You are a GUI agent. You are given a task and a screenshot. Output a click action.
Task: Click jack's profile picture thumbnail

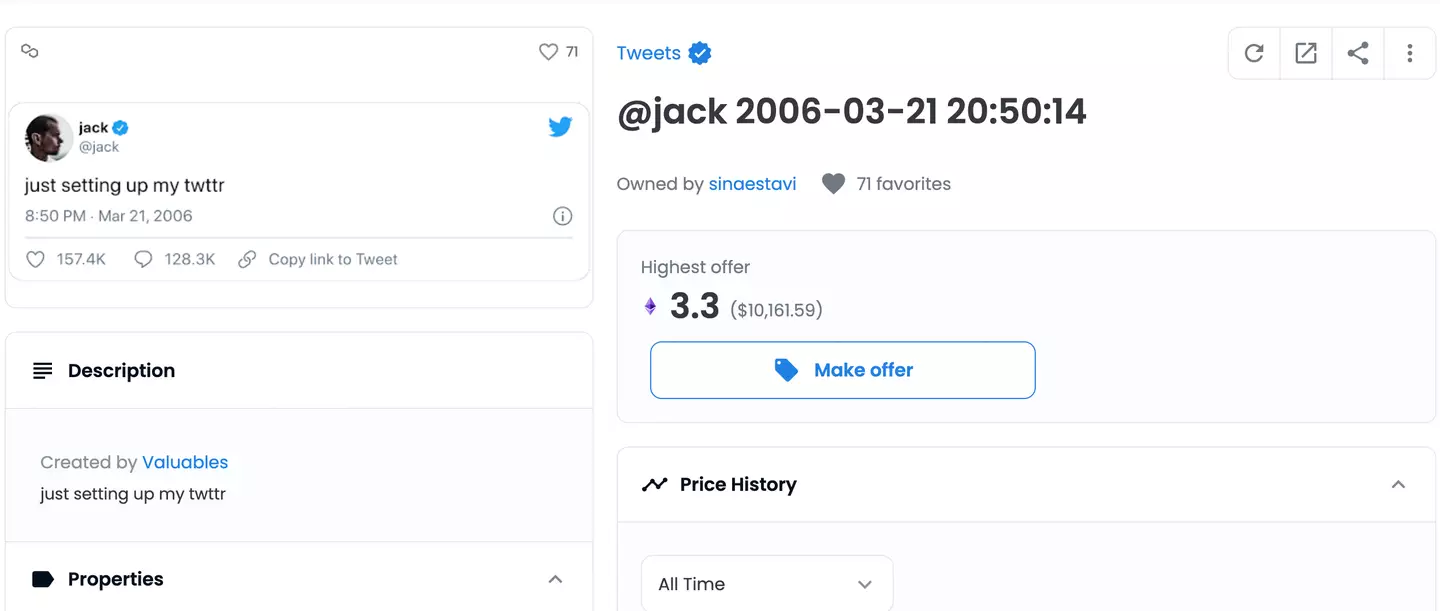48,137
